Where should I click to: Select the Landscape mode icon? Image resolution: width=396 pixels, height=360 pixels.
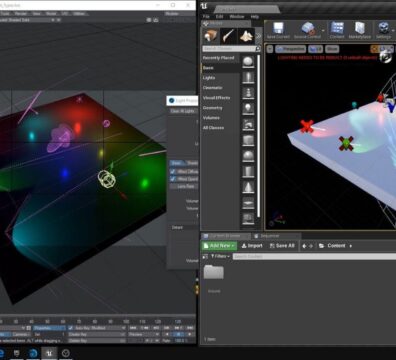click(246, 35)
